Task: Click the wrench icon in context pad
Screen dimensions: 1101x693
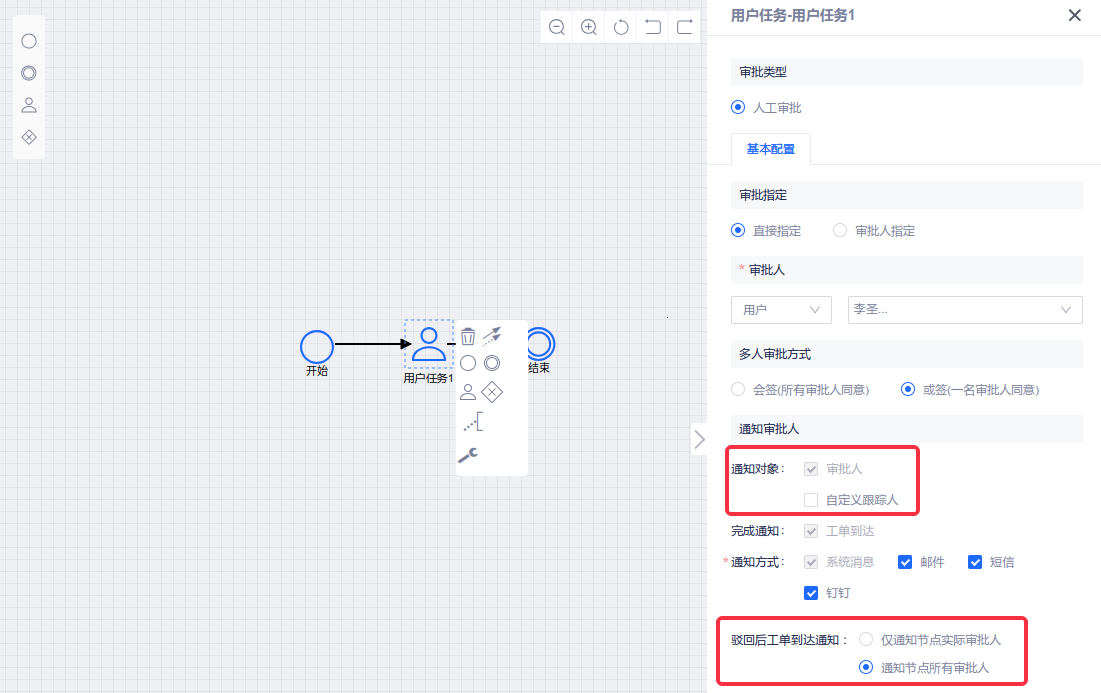Action: [x=467, y=455]
